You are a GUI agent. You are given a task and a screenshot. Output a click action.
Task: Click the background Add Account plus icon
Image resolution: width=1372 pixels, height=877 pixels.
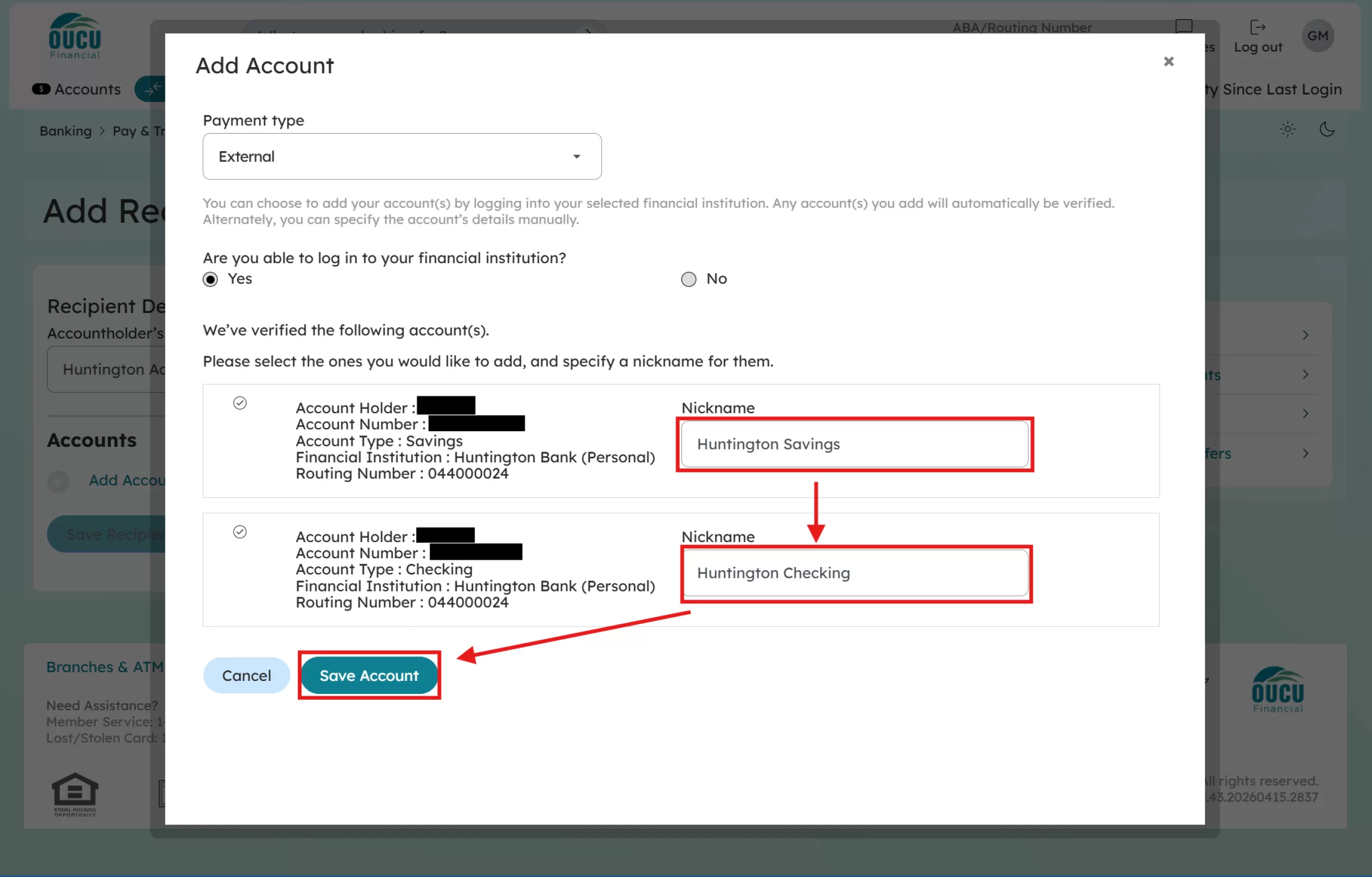[58, 482]
